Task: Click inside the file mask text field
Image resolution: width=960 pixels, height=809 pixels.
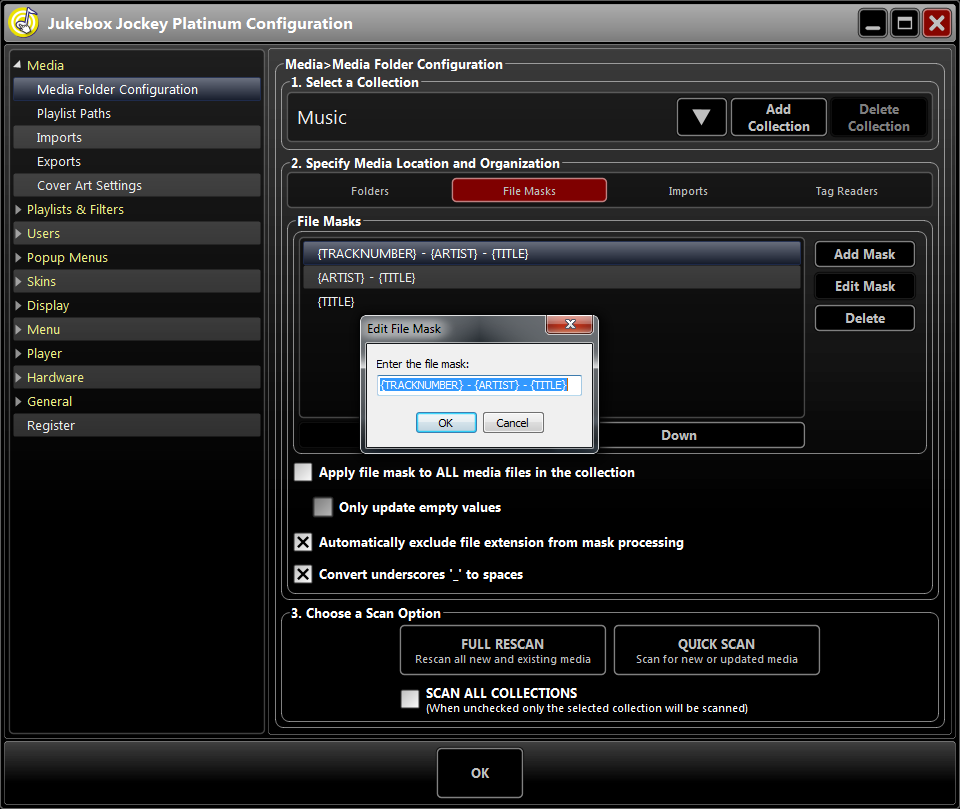Action: point(478,385)
